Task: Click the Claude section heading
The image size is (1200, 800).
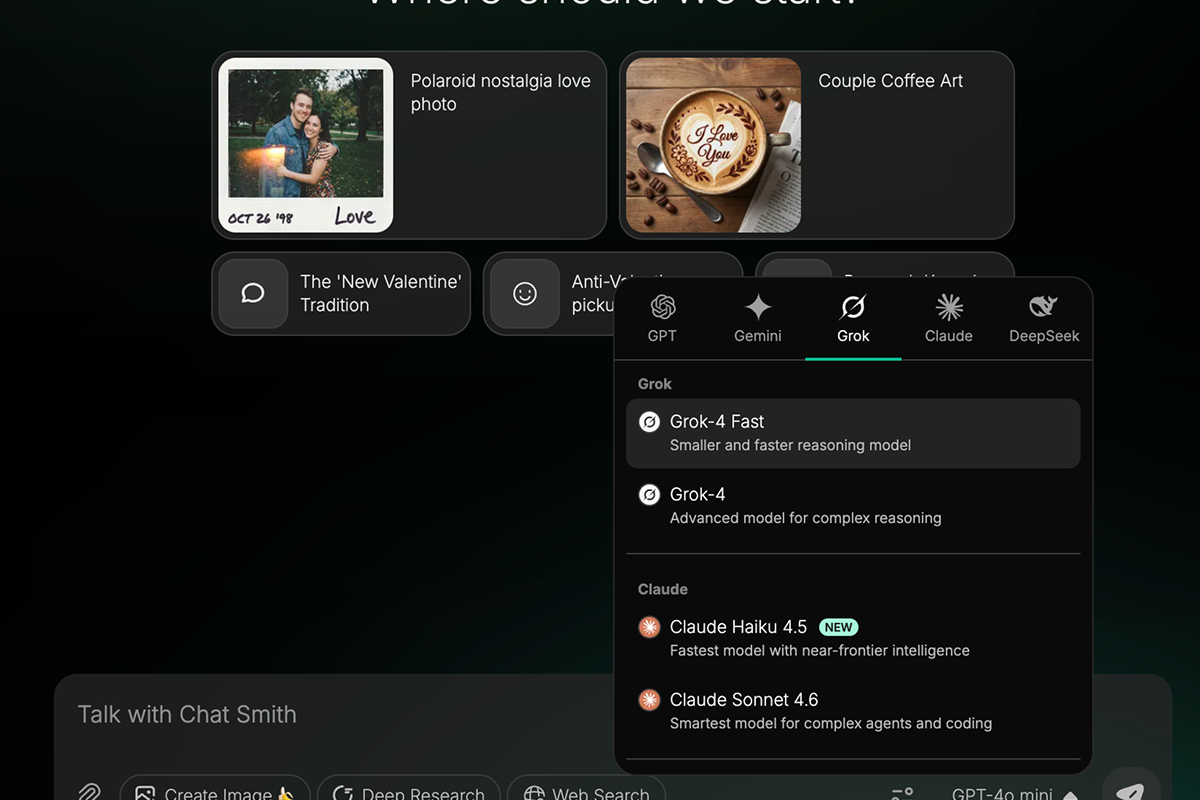Action: [663, 589]
